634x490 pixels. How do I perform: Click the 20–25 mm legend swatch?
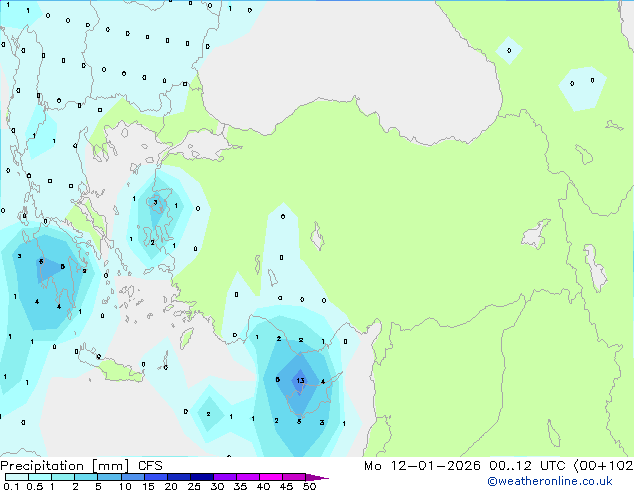point(179,477)
